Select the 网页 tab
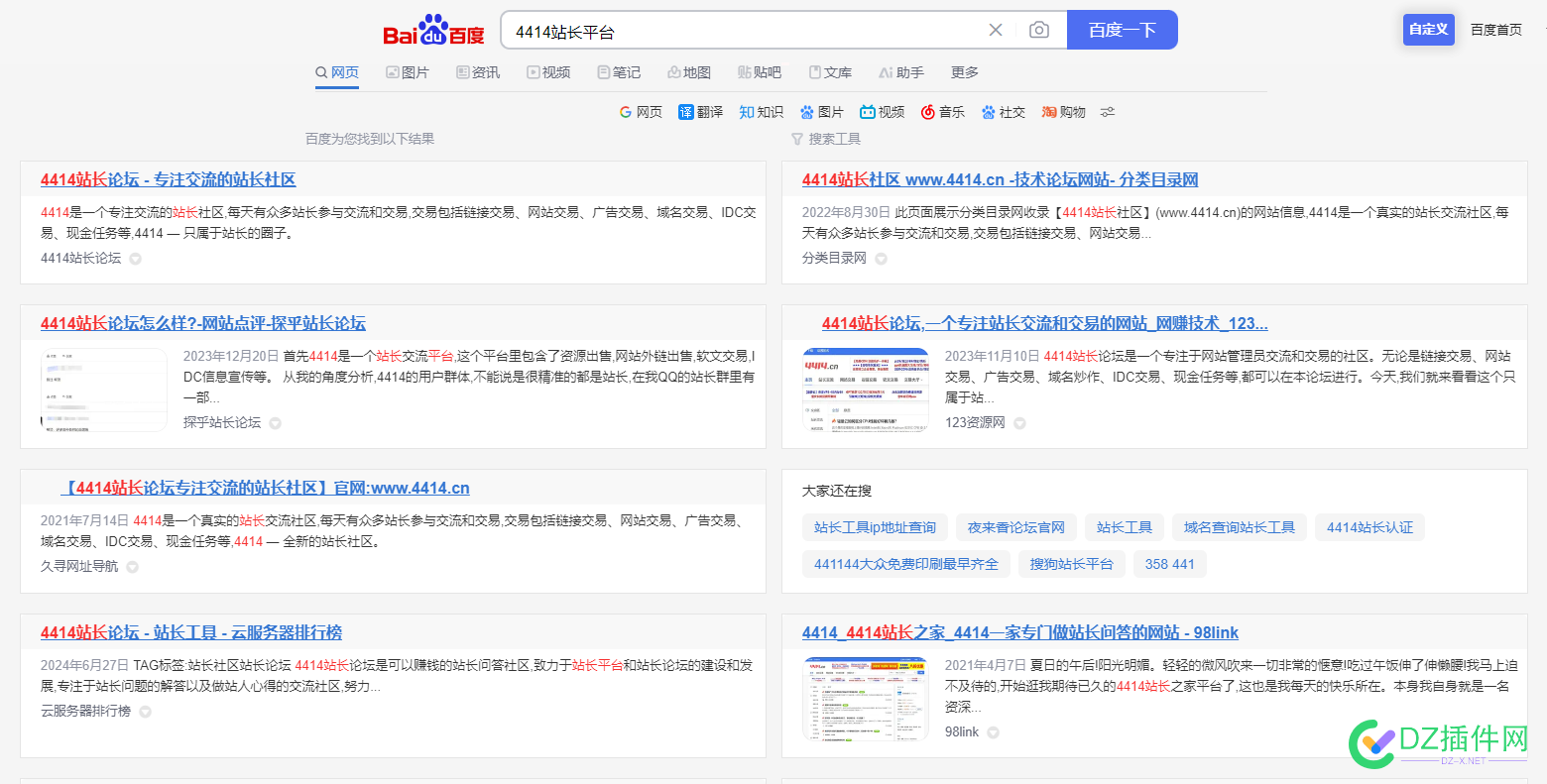 (x=337, y=72)
